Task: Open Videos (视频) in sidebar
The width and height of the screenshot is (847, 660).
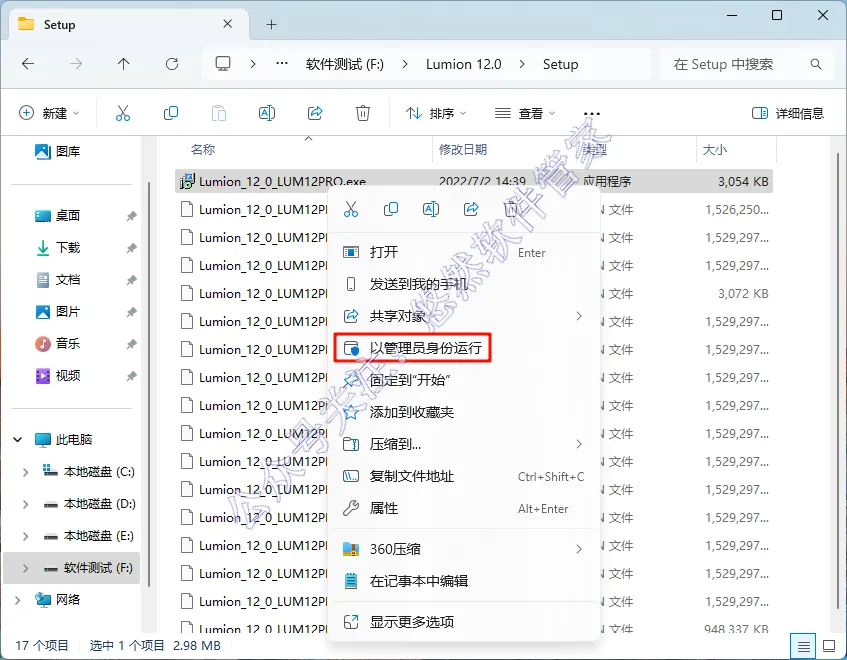Action: [57, 375]
